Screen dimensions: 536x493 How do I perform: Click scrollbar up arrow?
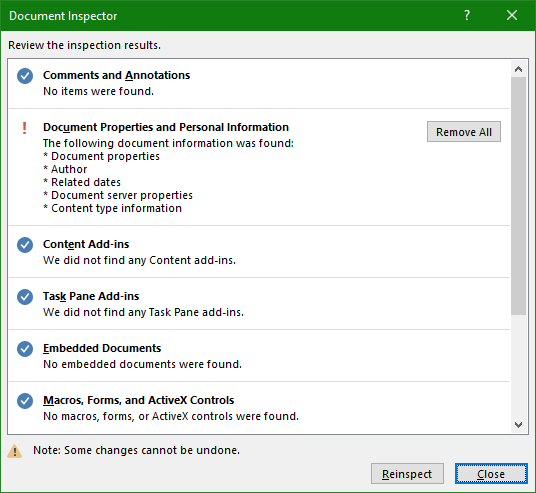pyautogui.click(x=518, y=69)
